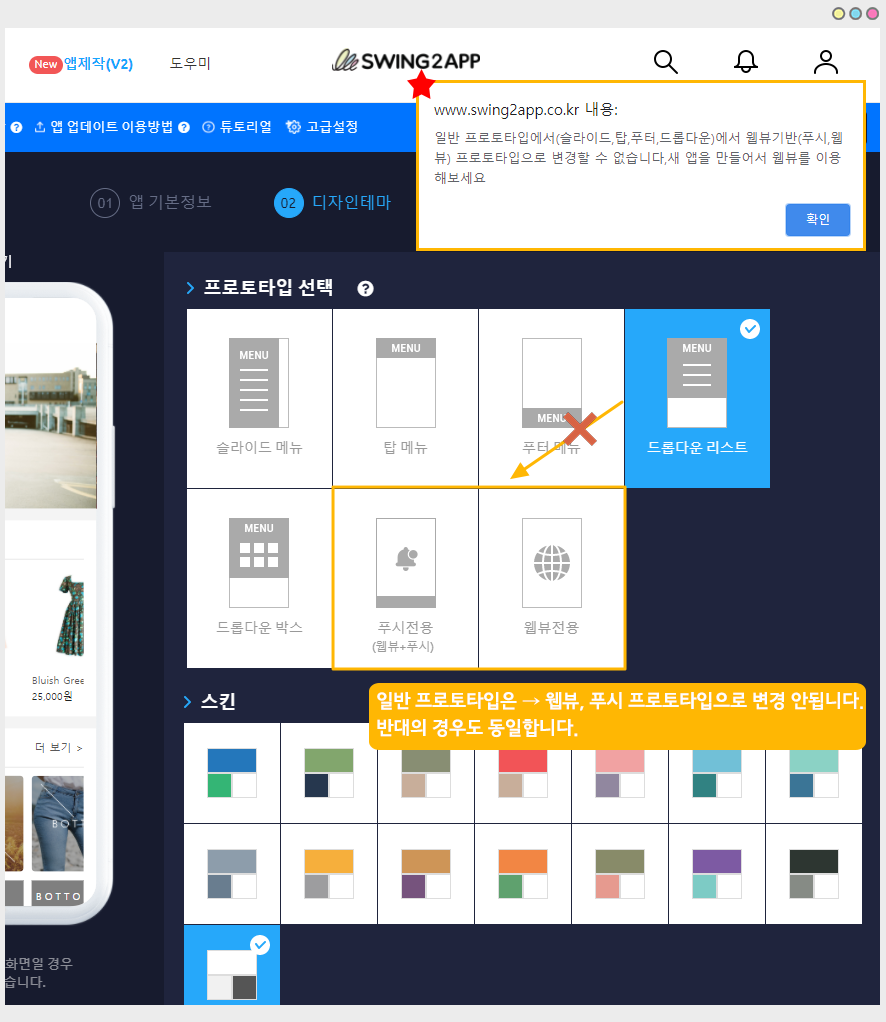Expand the 프로토타입 선택 section chevron
The image size is (886, 1022).
tap(189, 289)
